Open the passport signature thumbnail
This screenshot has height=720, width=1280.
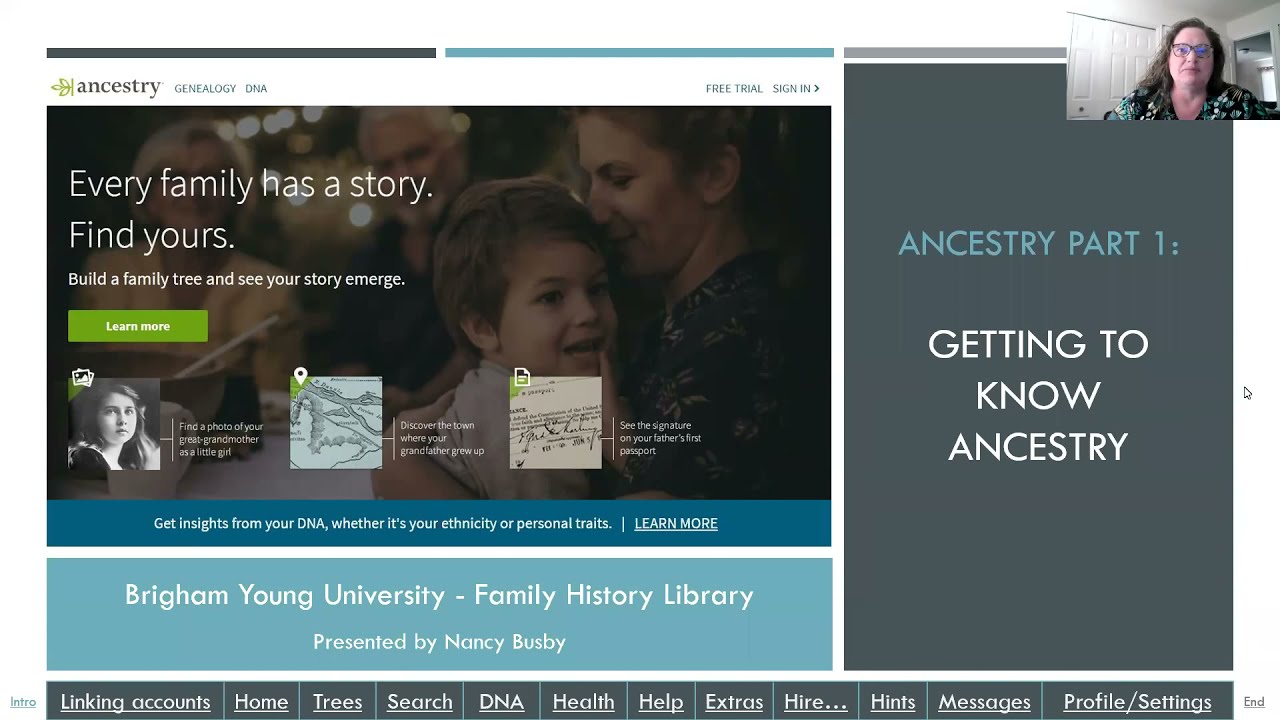556,423
